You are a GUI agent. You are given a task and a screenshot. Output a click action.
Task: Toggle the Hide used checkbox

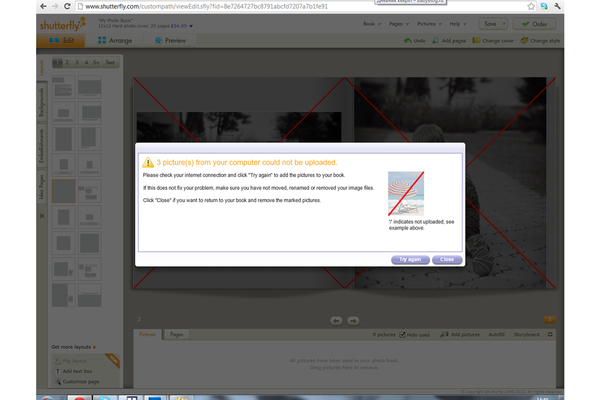pos(402,334)
